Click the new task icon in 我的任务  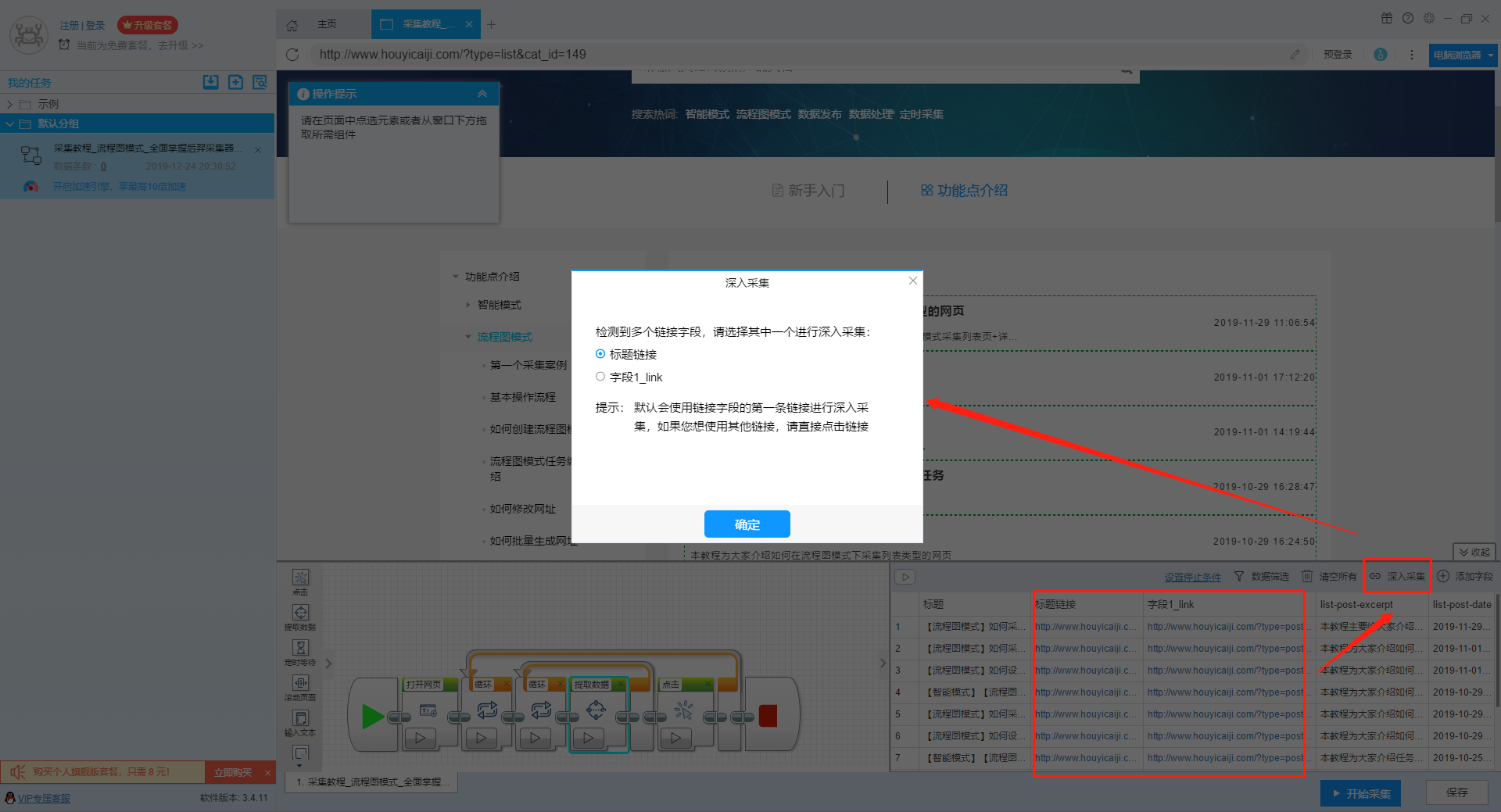[x=235, y=82]
